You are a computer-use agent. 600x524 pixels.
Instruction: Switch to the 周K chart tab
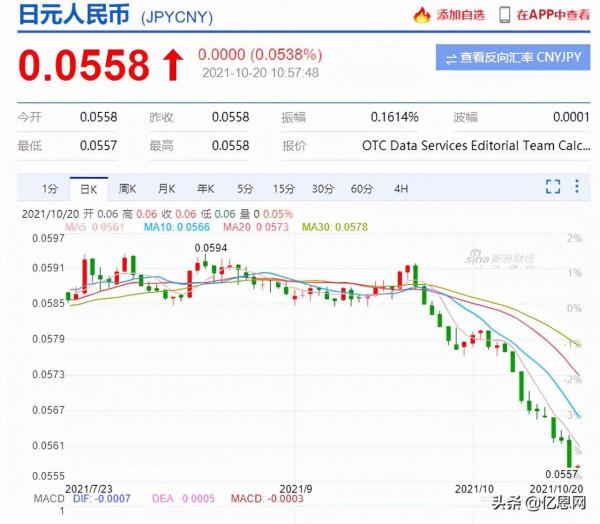[127, 189]
